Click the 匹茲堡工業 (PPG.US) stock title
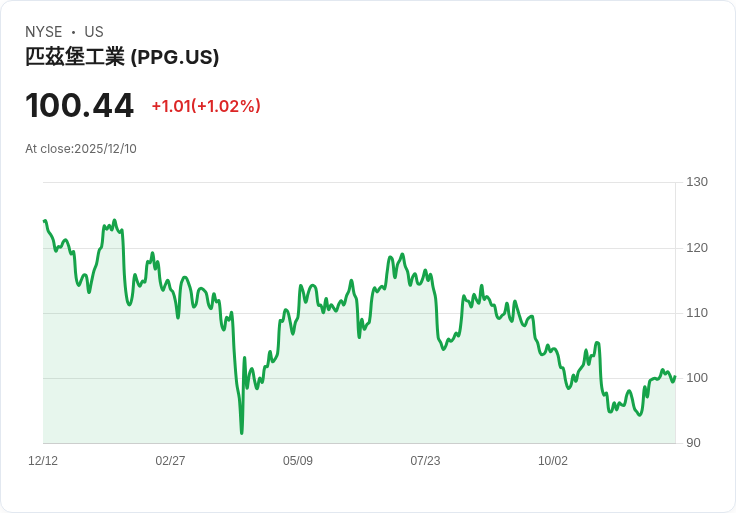 (x=122, y=57)
